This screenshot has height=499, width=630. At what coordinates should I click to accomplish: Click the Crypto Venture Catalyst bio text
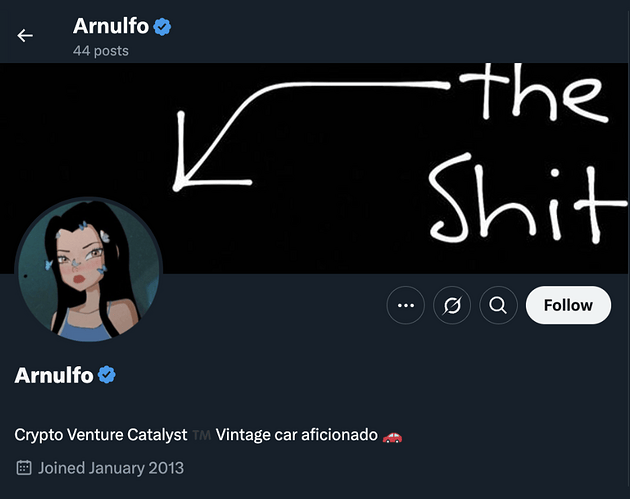coord(101,435)
